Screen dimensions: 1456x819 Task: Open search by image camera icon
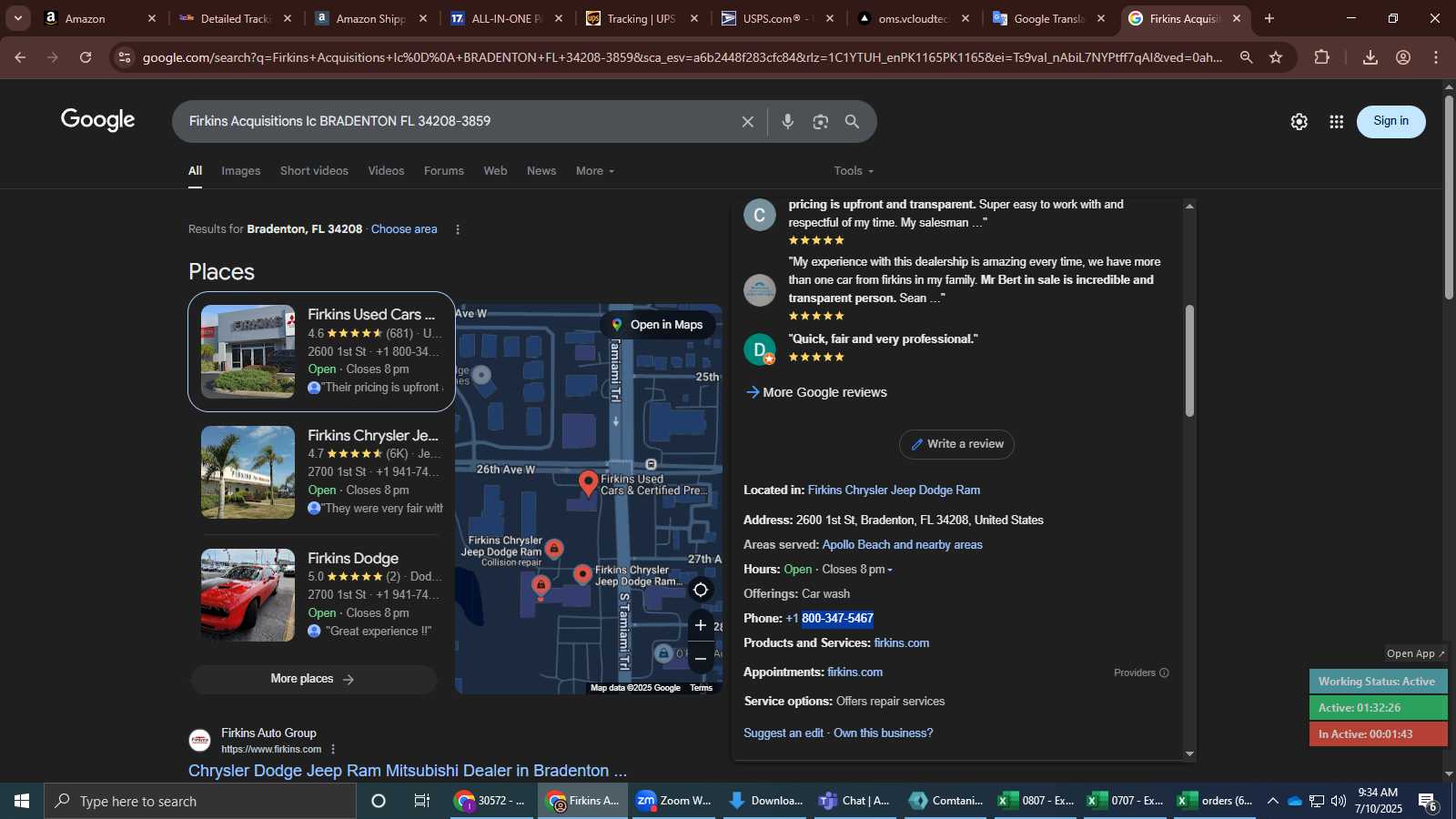tap(821, 122)
